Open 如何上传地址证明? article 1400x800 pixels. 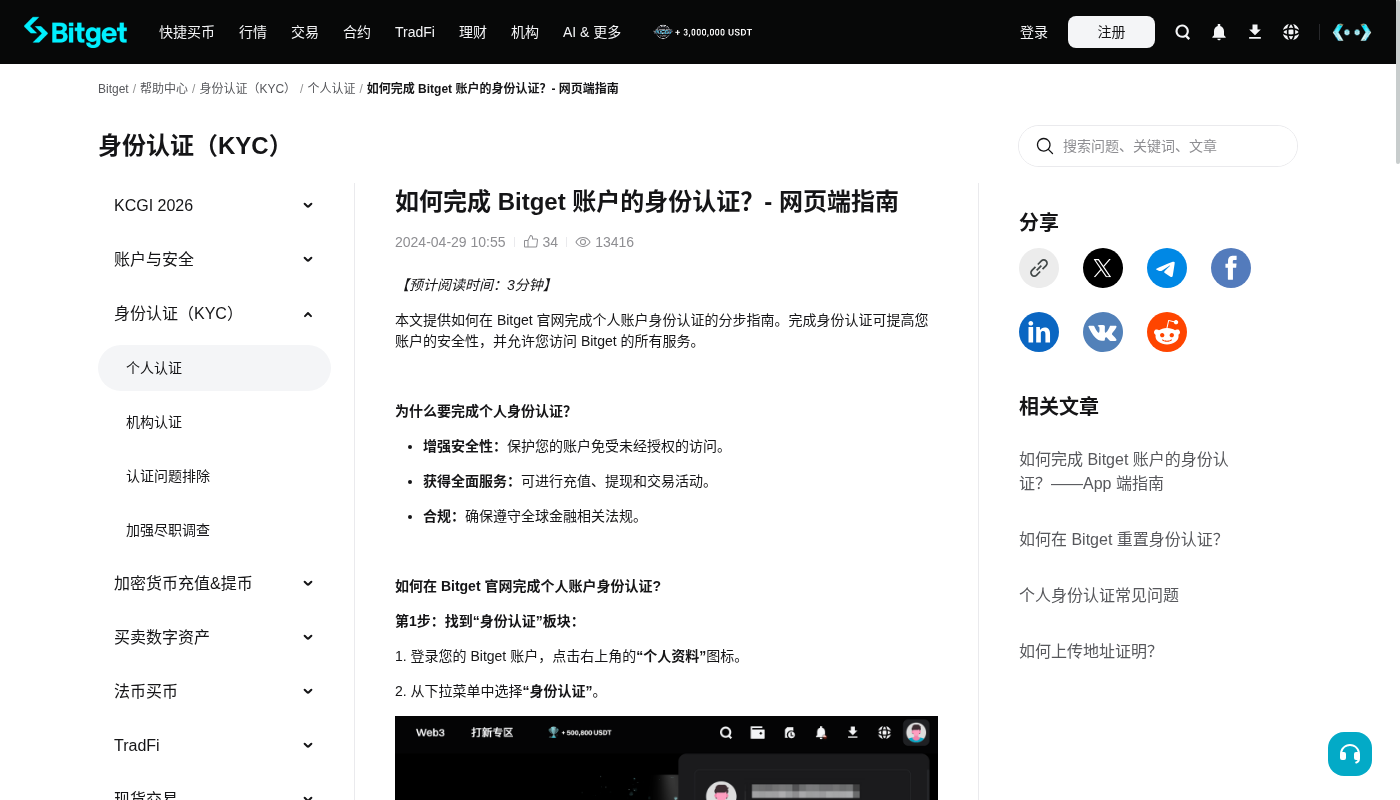[x=1087, y=651]
